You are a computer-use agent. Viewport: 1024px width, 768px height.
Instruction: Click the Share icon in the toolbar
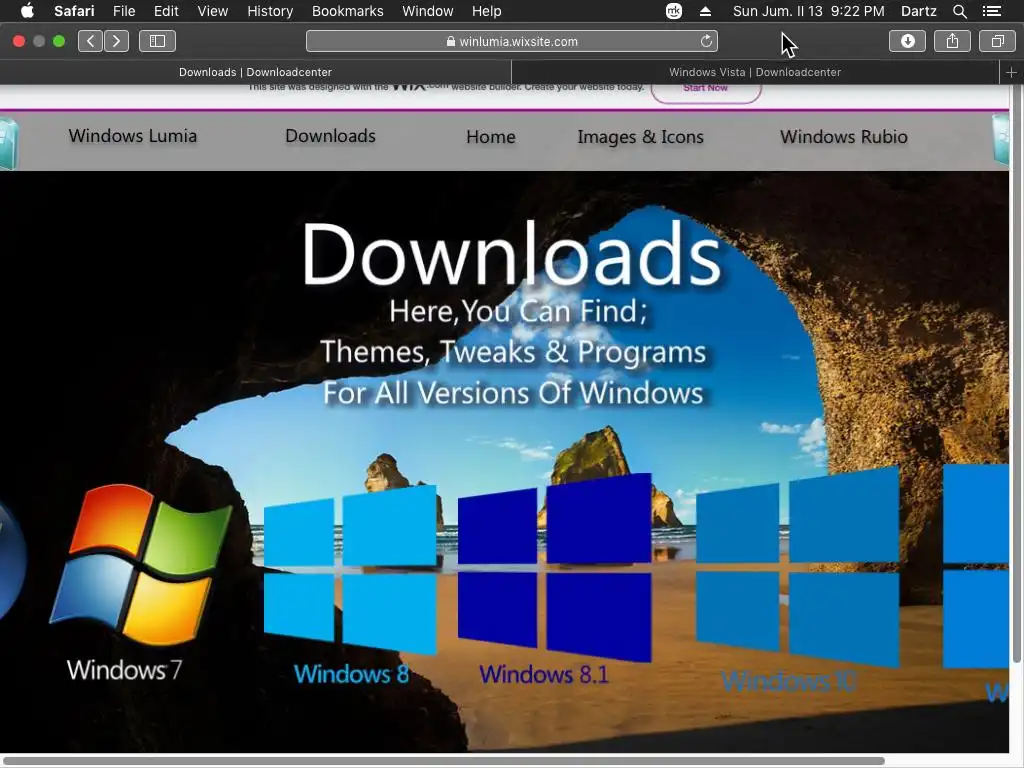(x=952, y=41)
